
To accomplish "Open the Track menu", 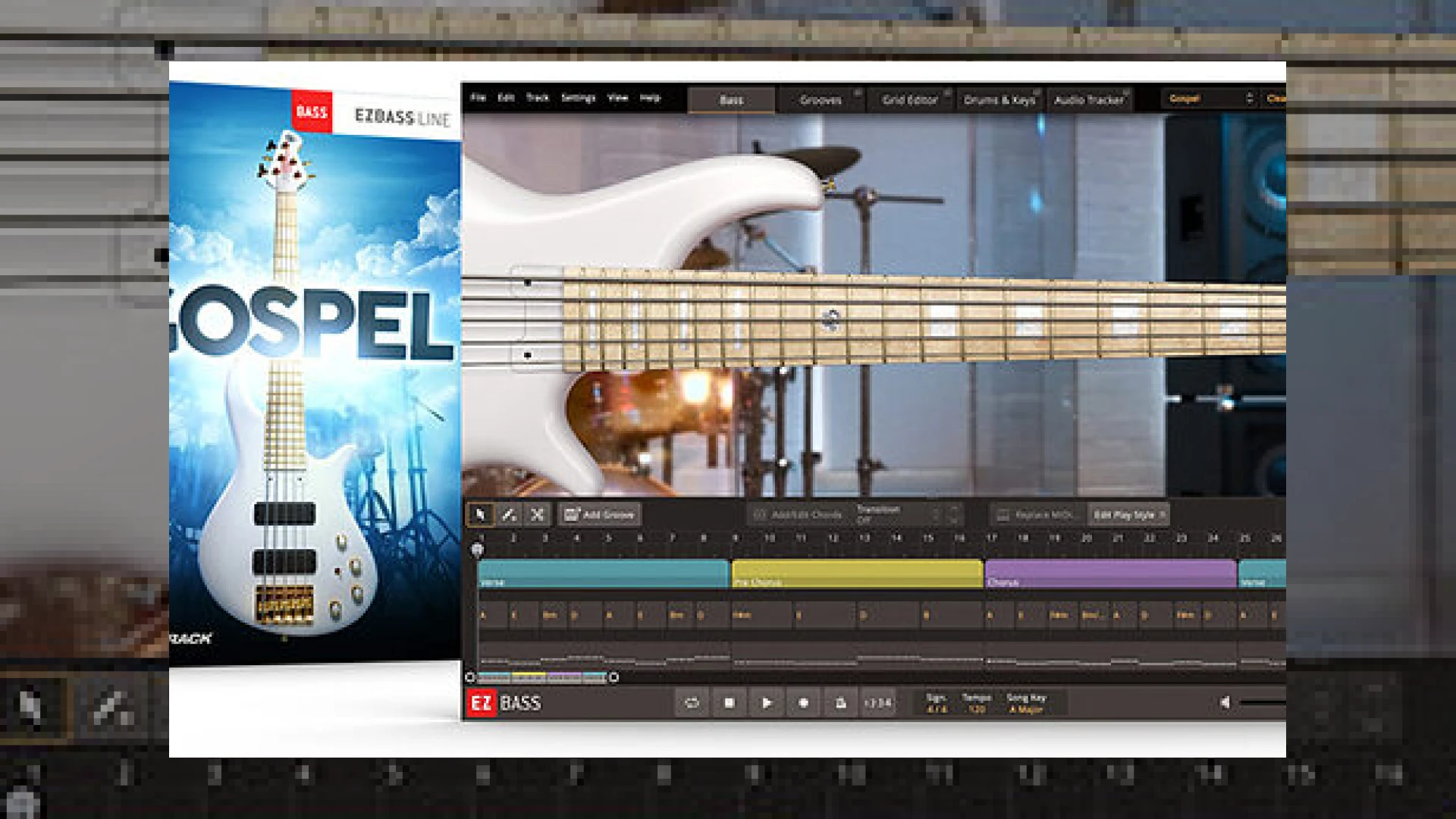I will (538, 98).
